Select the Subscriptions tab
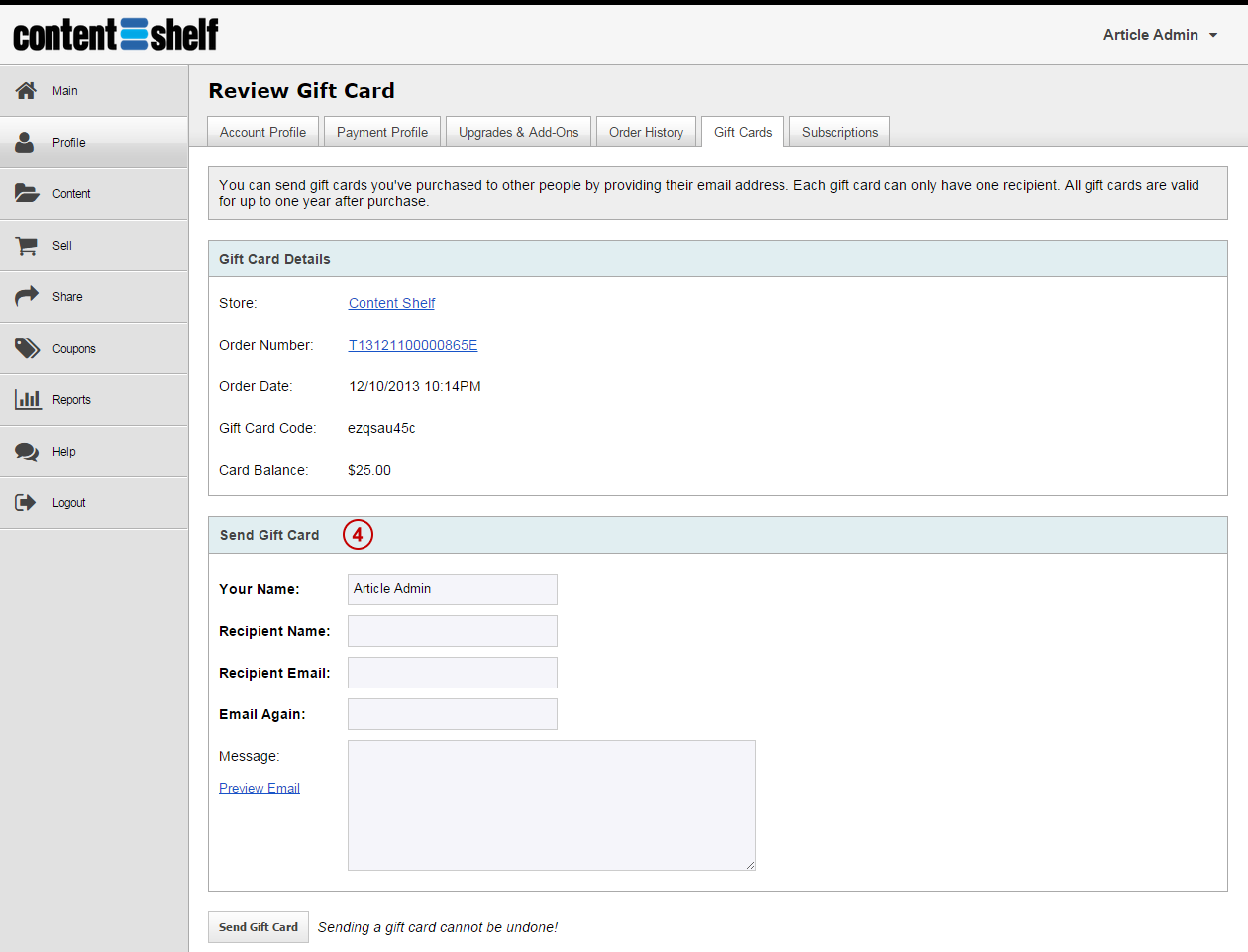The height and width of the screenshot is (952, 1248). (x=840, y=132)
